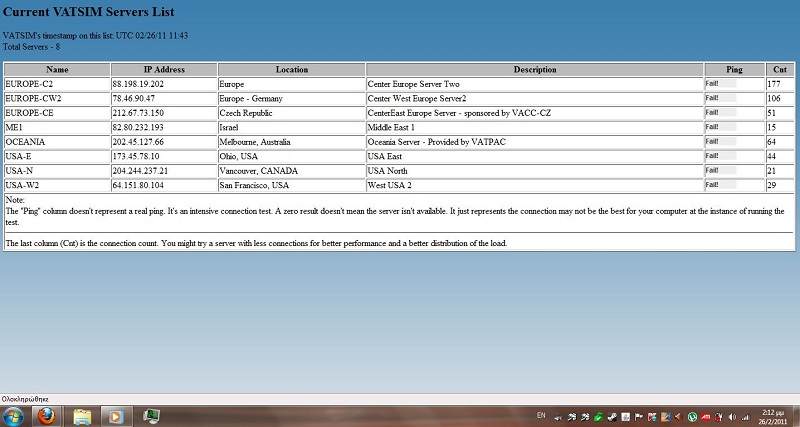This screenshot has height=427, width=800.
Task: Click the red arrow tray icon
Action: 678,417
